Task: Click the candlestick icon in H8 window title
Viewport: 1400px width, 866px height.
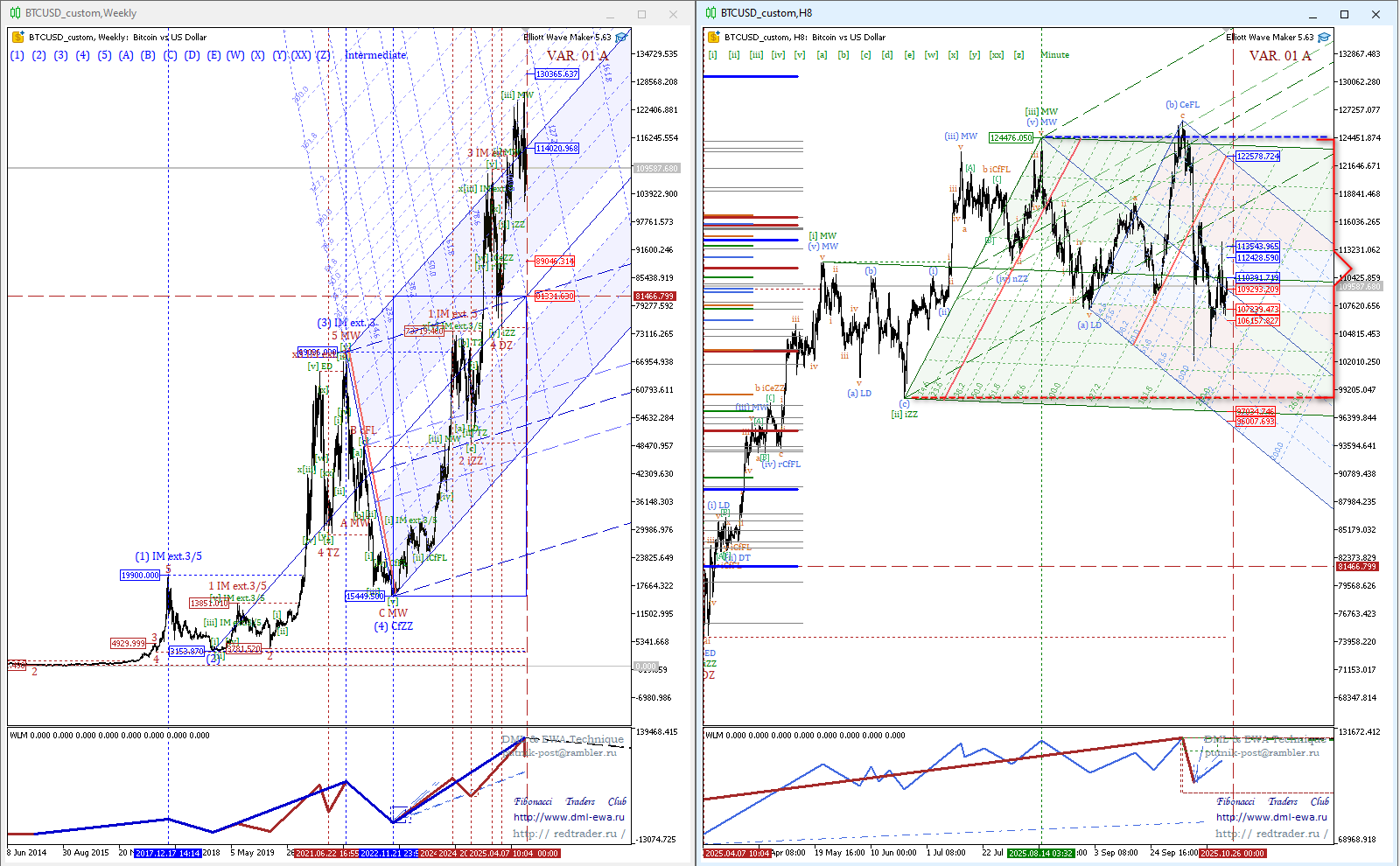Action: coord(711,13)
